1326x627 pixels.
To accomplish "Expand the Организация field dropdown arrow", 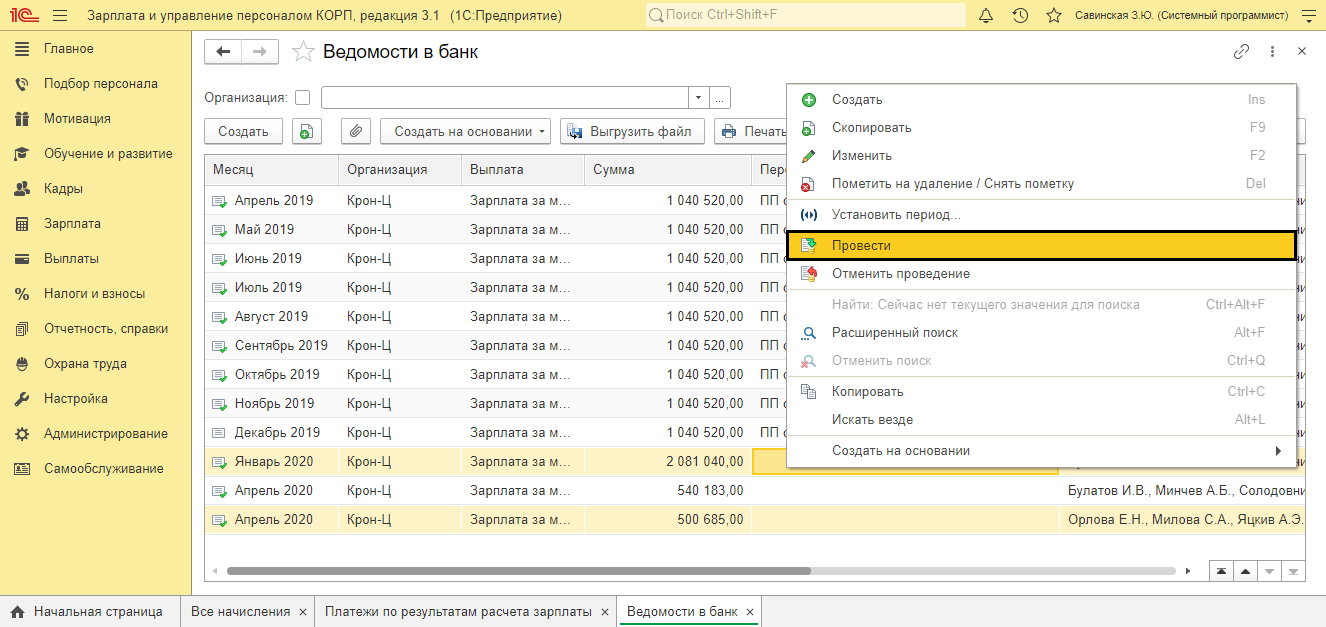I will [x=698, y=98].
